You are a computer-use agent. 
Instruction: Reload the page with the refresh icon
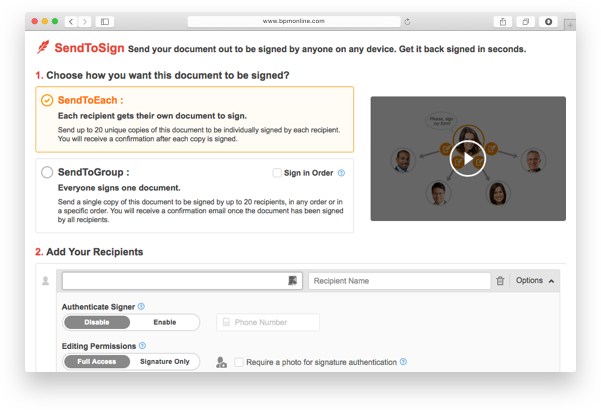click(407, 22)
